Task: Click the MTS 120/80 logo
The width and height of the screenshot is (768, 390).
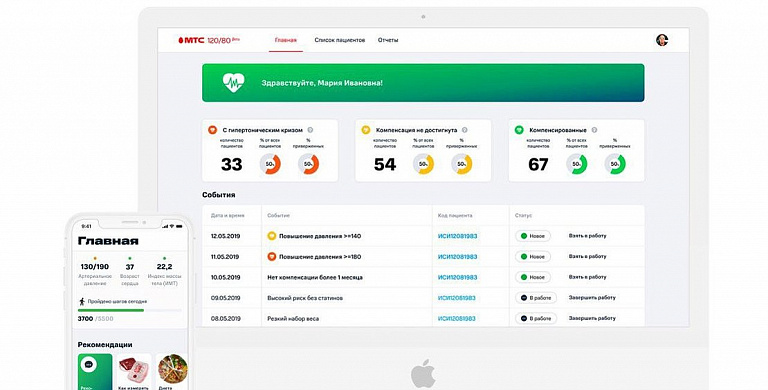Action: 209,40
